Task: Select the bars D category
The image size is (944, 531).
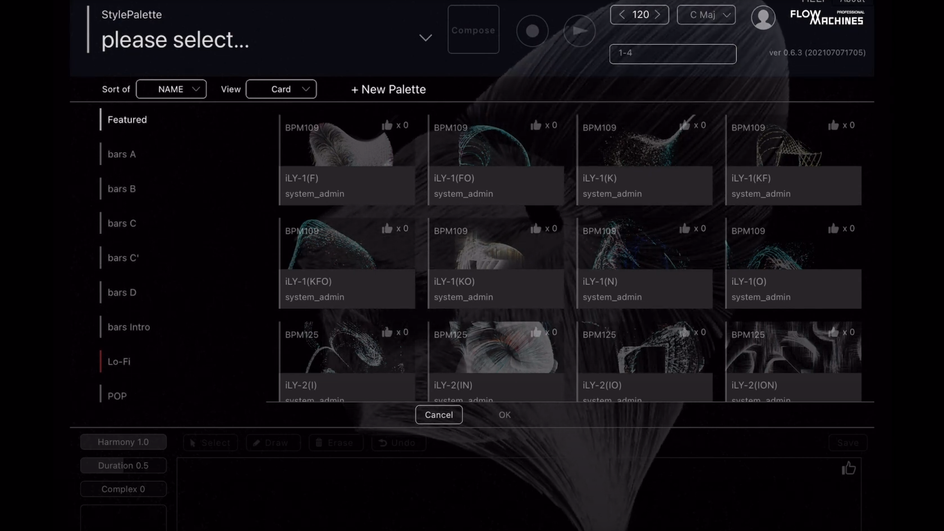Action: tap(122, 293)
